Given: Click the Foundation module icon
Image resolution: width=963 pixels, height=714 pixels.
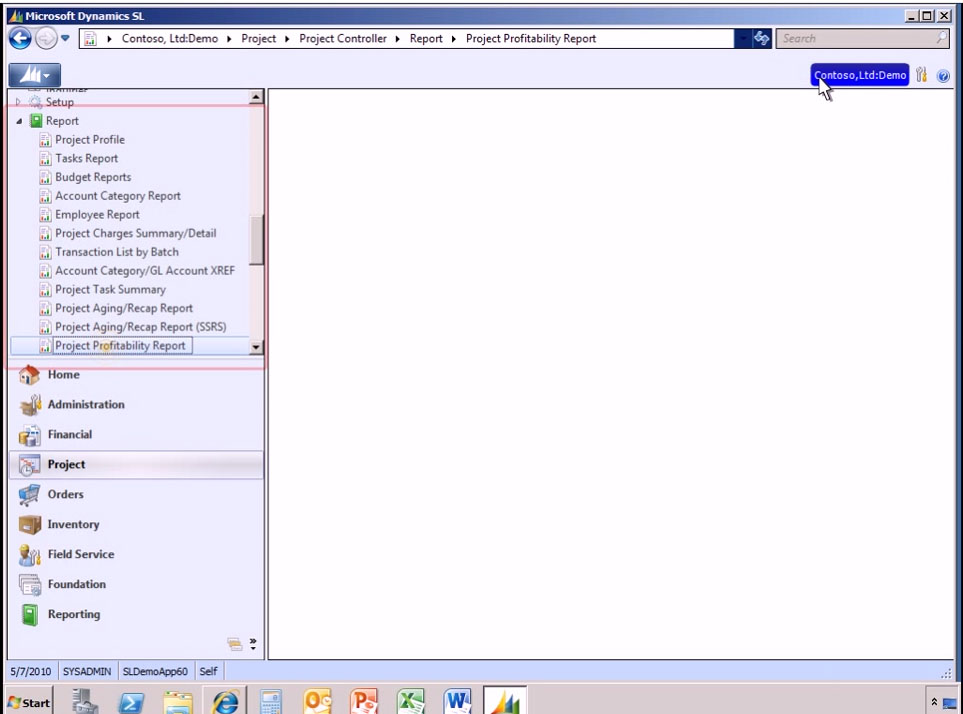Looking at the screenshot, I should (29, 584).
